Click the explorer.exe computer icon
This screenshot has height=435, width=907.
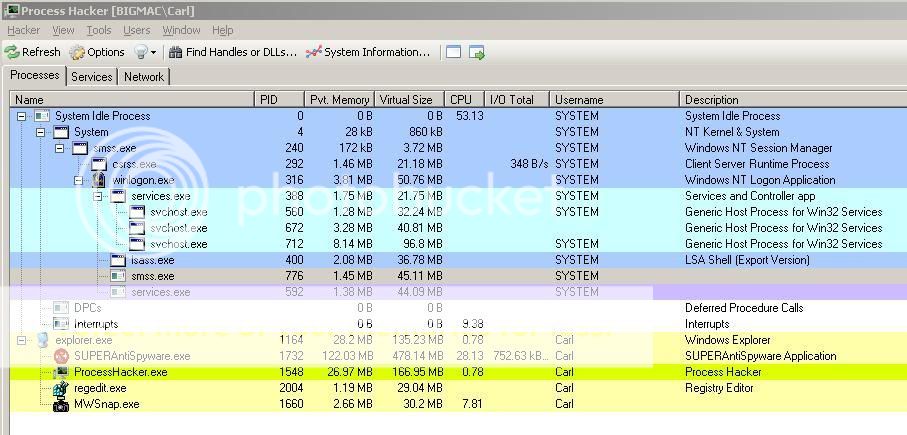tap(42, 340)
